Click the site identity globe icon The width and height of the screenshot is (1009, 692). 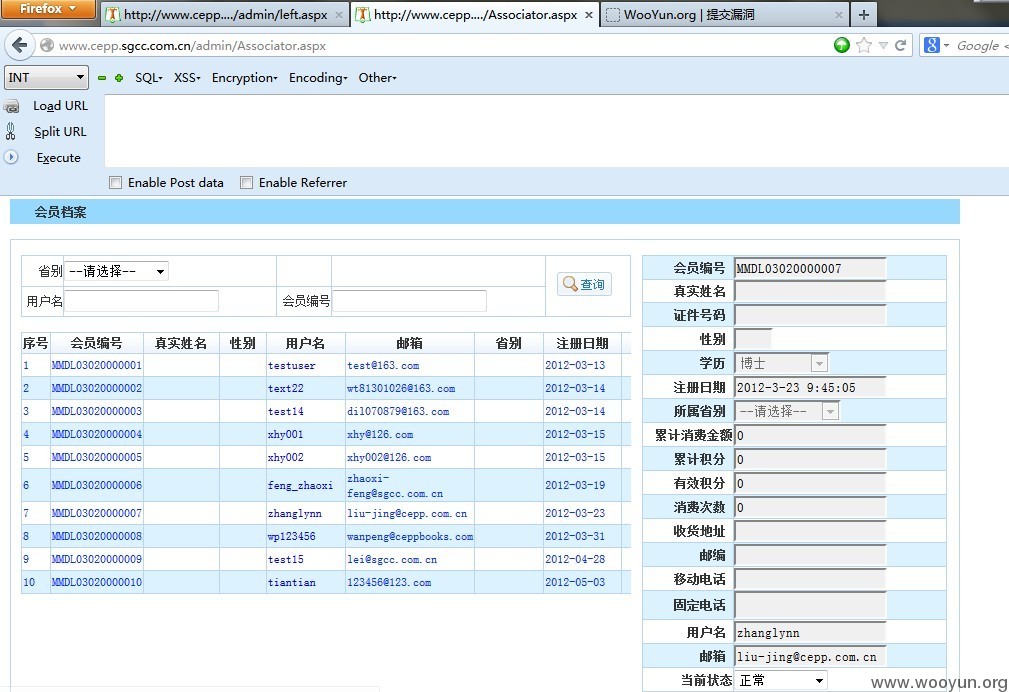click(46, 45)
